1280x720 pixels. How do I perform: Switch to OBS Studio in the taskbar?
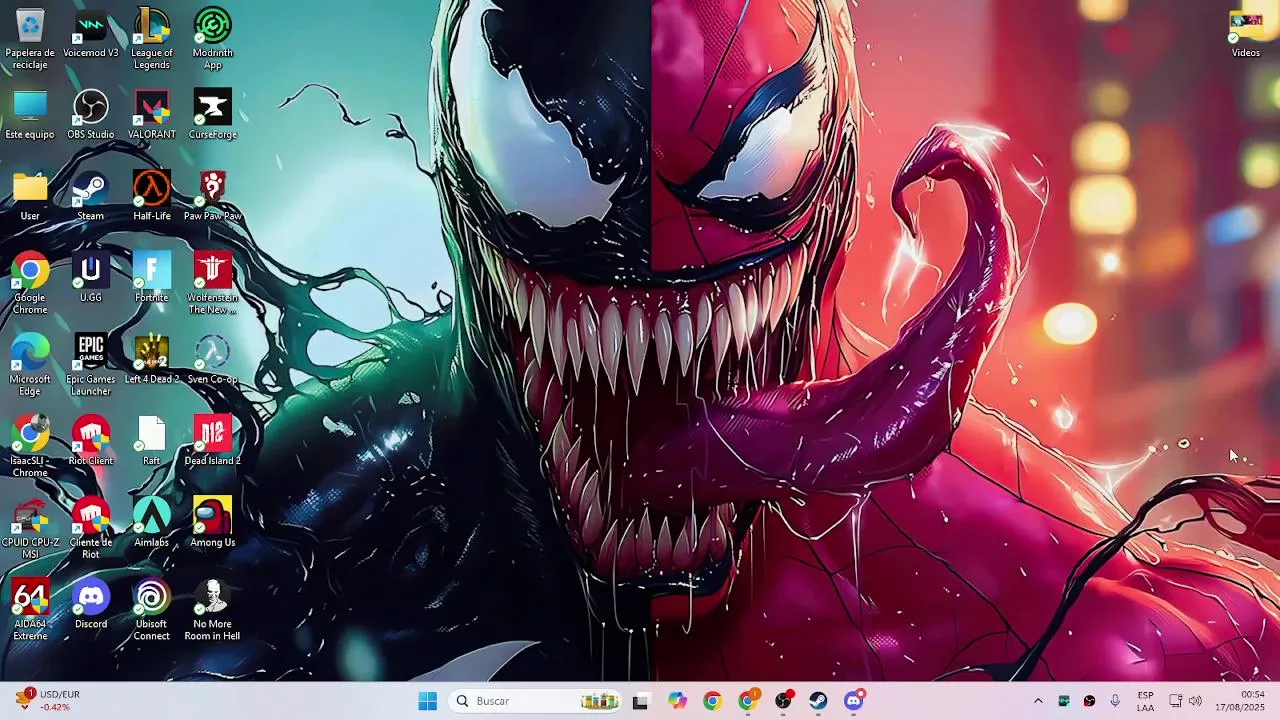tap(784, 701)
